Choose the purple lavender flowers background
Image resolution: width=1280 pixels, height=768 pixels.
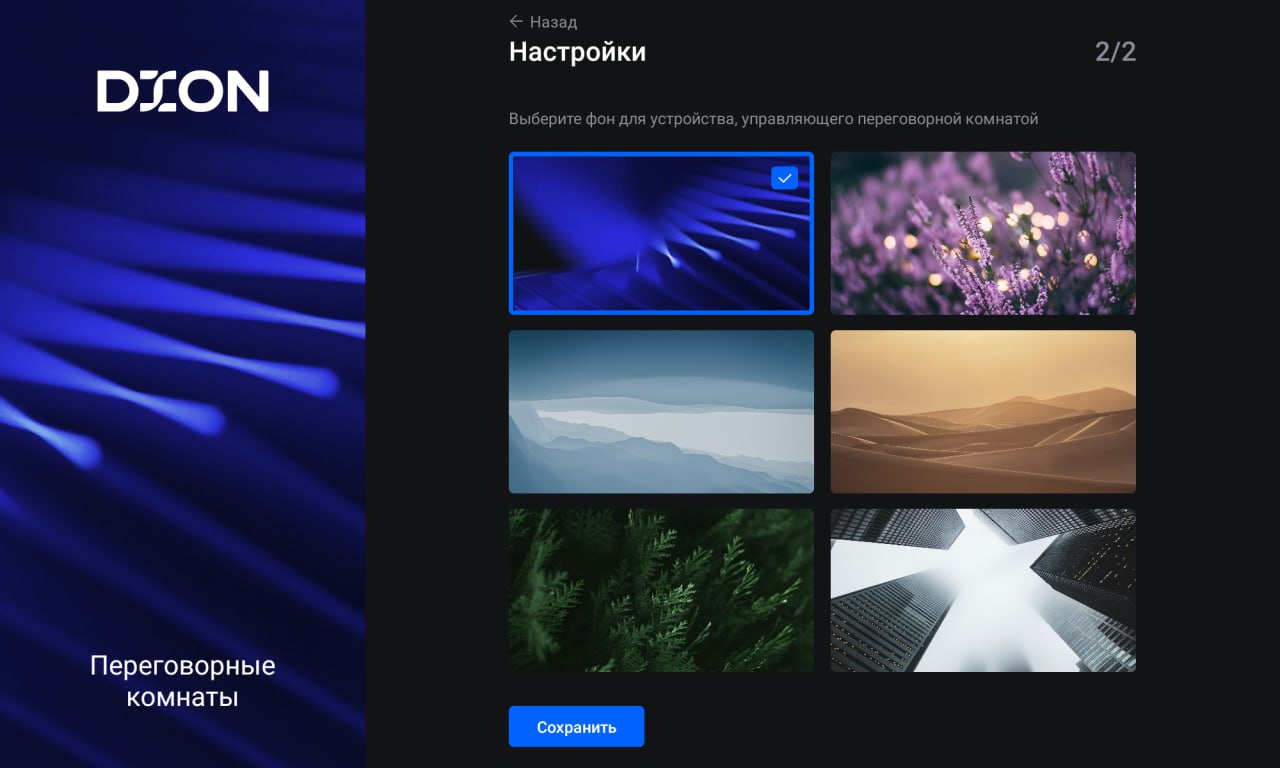coord(983,233)
